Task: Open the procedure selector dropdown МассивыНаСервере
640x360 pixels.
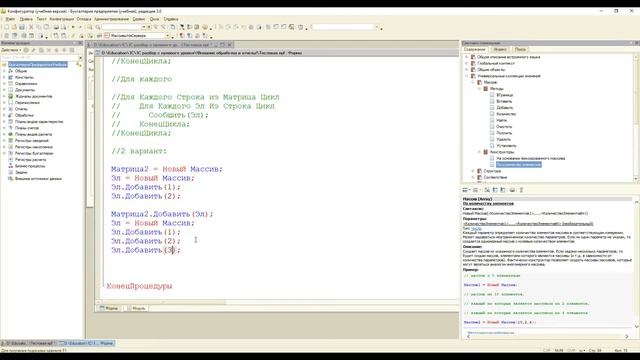Action: (167, 36)
